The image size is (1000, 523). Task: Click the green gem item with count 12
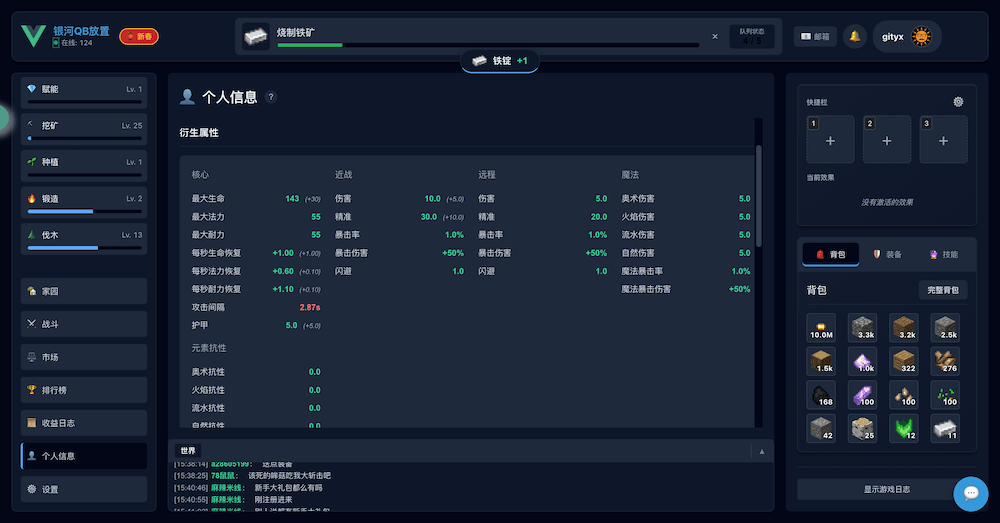(x=904, y=428)
